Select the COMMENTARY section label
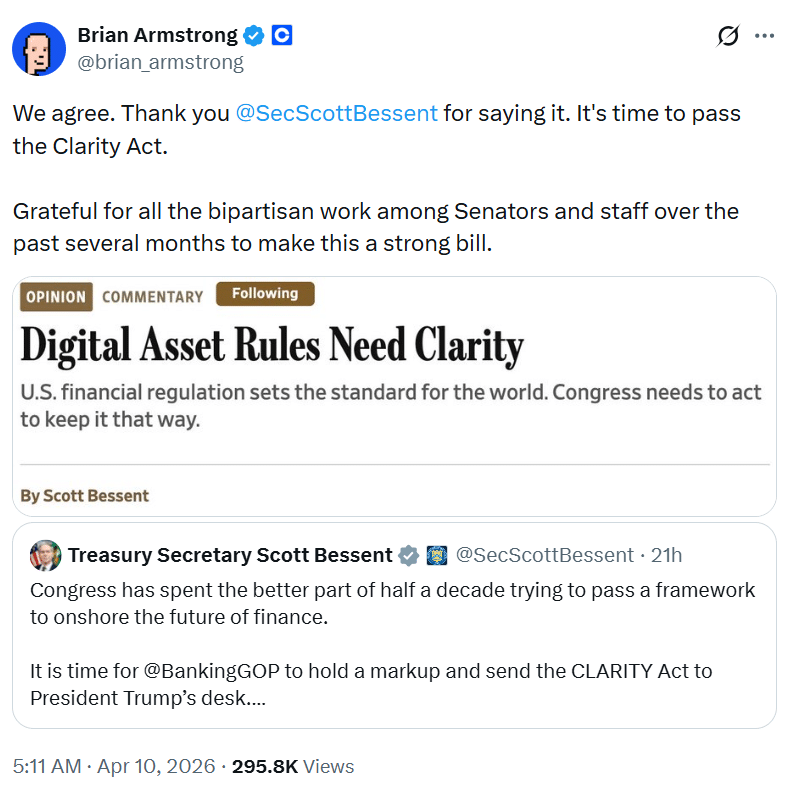The height and width of the screenshot is (787, 798). (152, 297)
